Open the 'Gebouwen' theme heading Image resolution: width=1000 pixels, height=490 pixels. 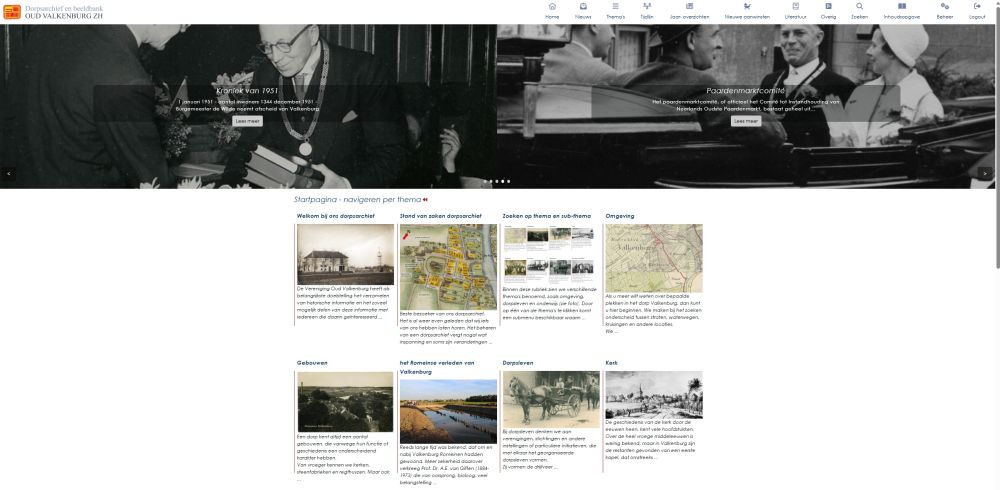pos(312,363)
